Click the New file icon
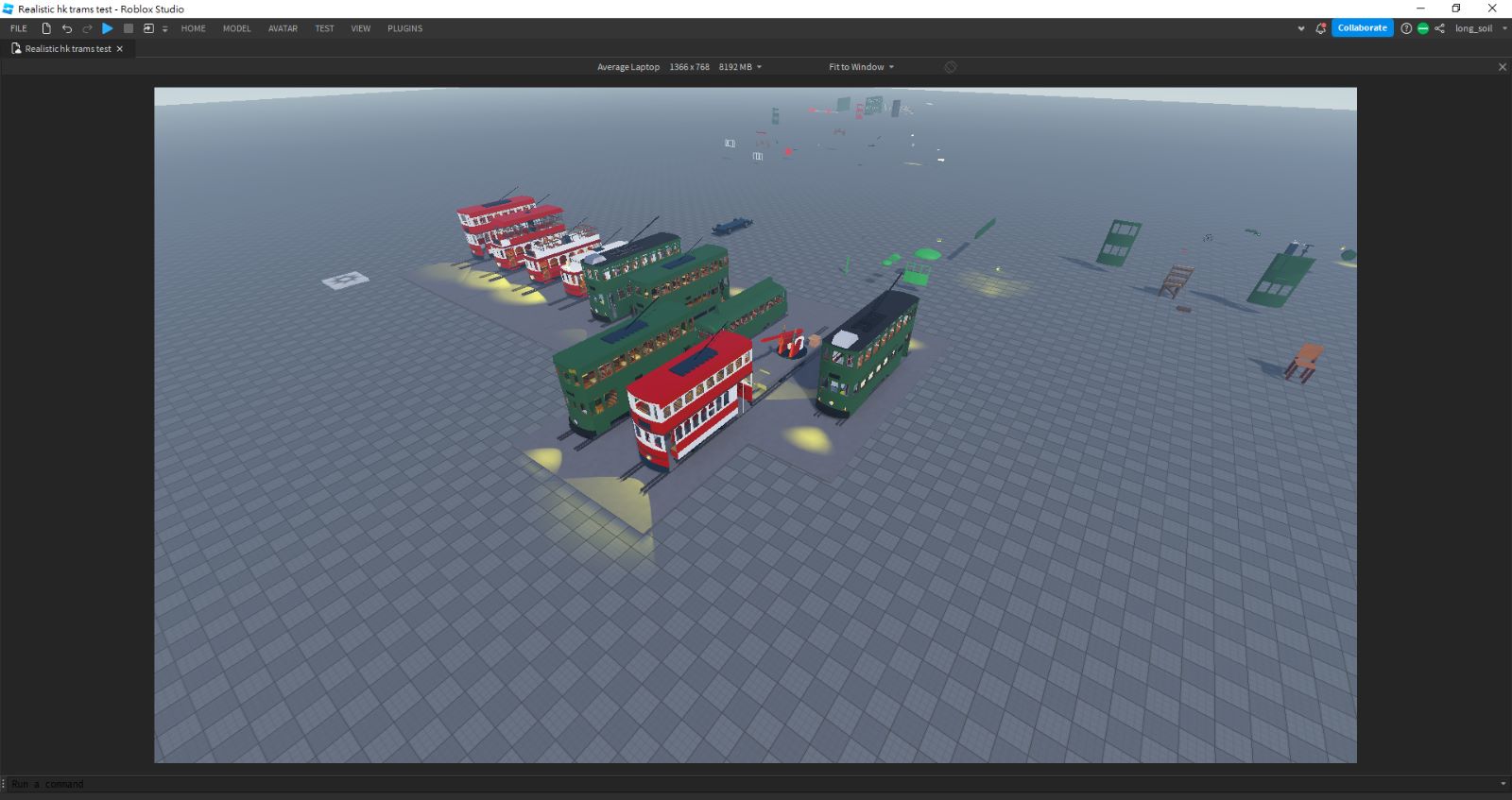The image size is (1512, 800). click(46, 28)
